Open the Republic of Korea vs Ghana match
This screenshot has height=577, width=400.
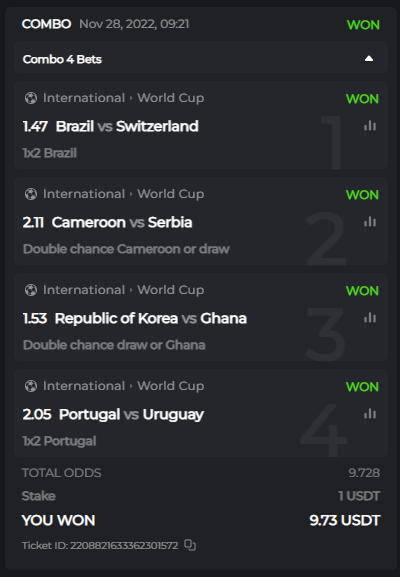click(151, 318)
